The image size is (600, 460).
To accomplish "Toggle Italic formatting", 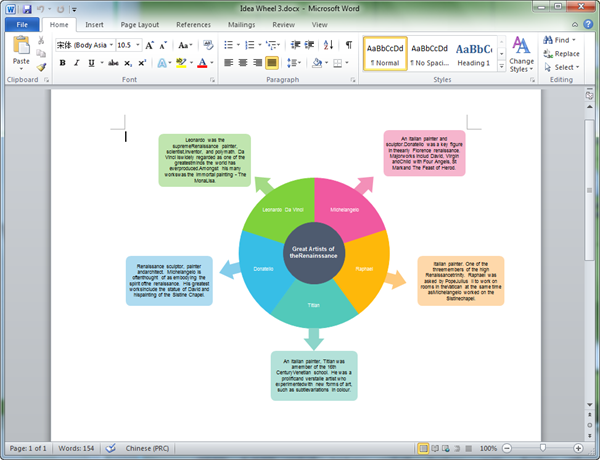I will (x=77, y=63).
